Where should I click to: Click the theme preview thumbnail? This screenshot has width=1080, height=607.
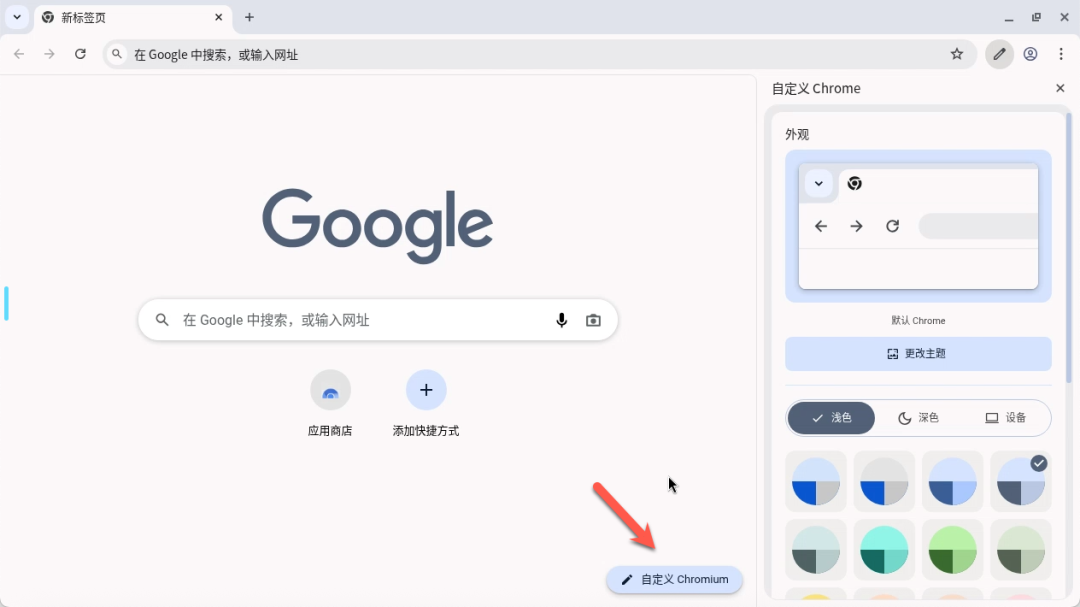click(918, 226)
